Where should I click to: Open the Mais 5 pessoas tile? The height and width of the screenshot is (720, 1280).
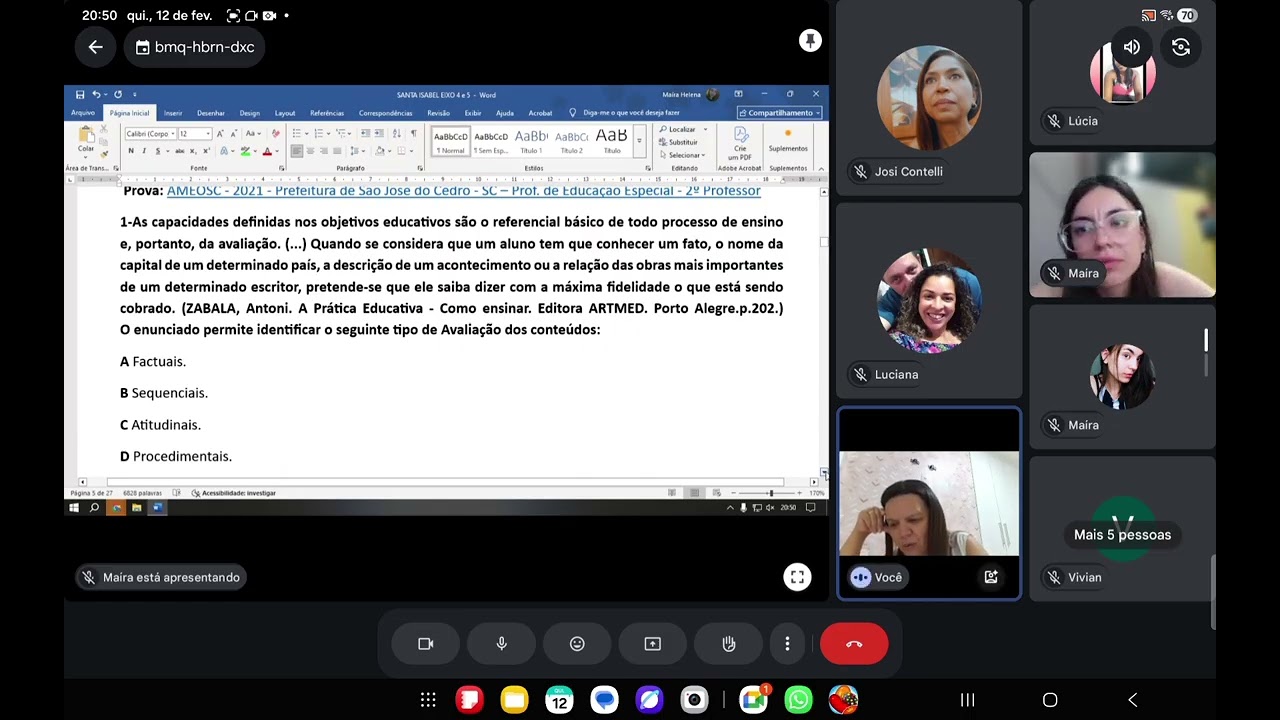tap(1122, 528)
